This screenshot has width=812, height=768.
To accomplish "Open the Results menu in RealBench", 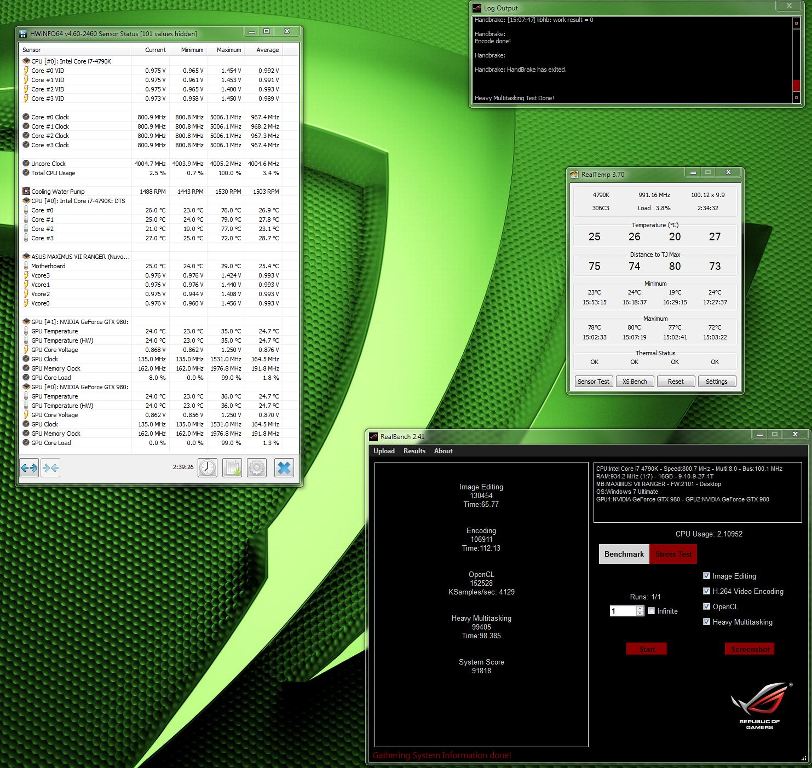I will [x=414, y=451].
